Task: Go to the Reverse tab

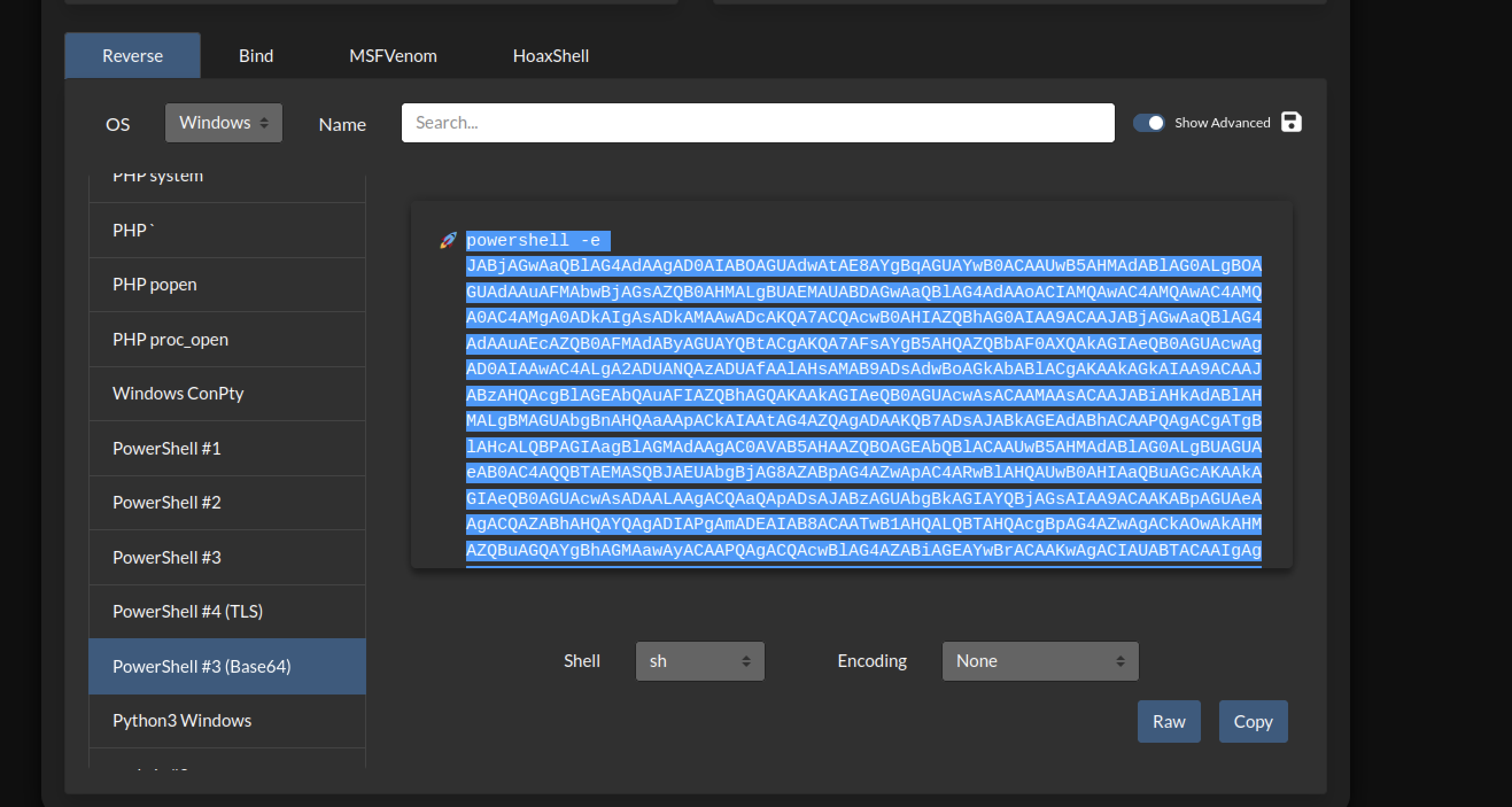Action: [x=133, y=56]
